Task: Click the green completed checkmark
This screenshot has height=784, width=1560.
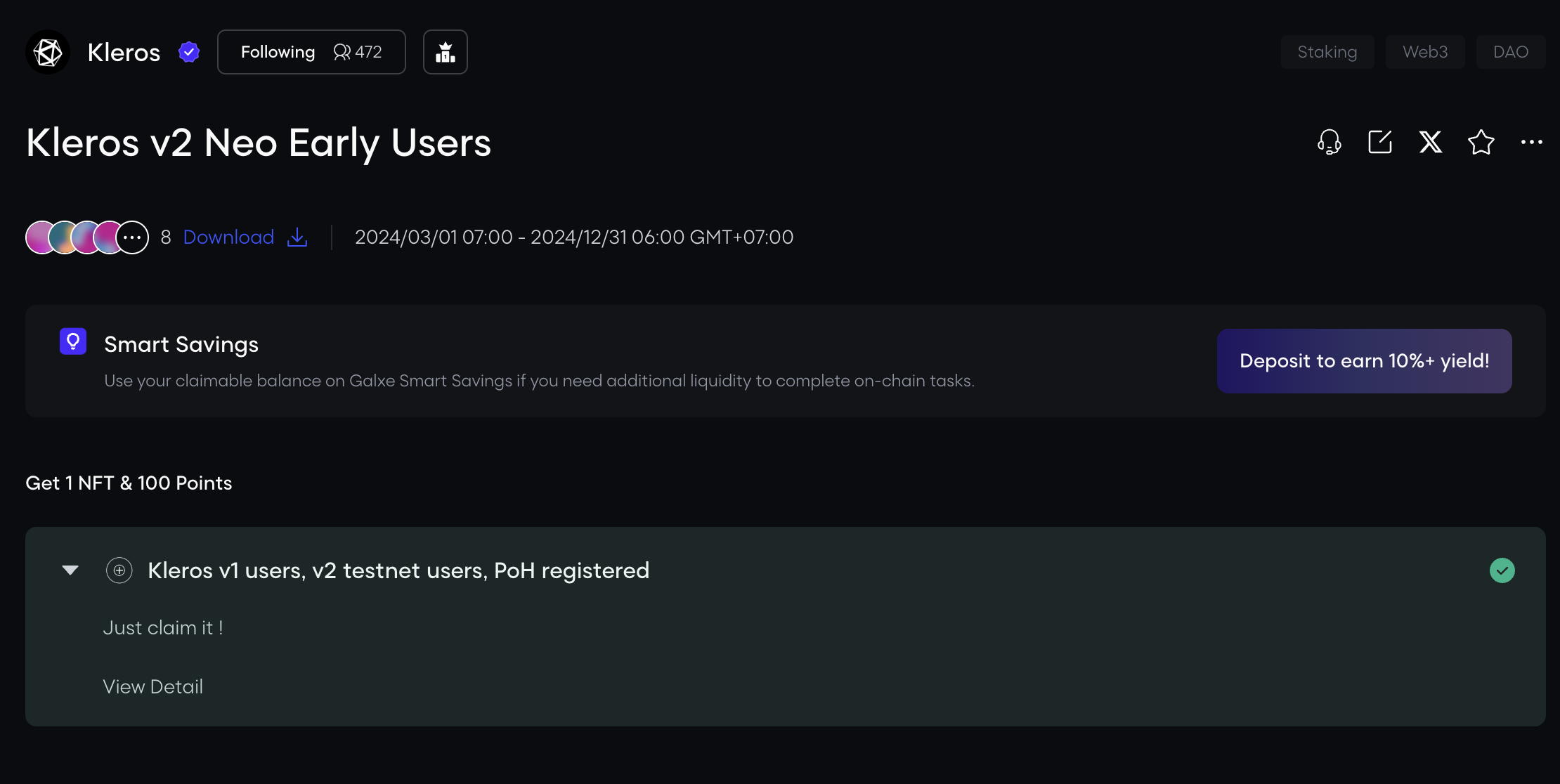Action: point(1502,570)
